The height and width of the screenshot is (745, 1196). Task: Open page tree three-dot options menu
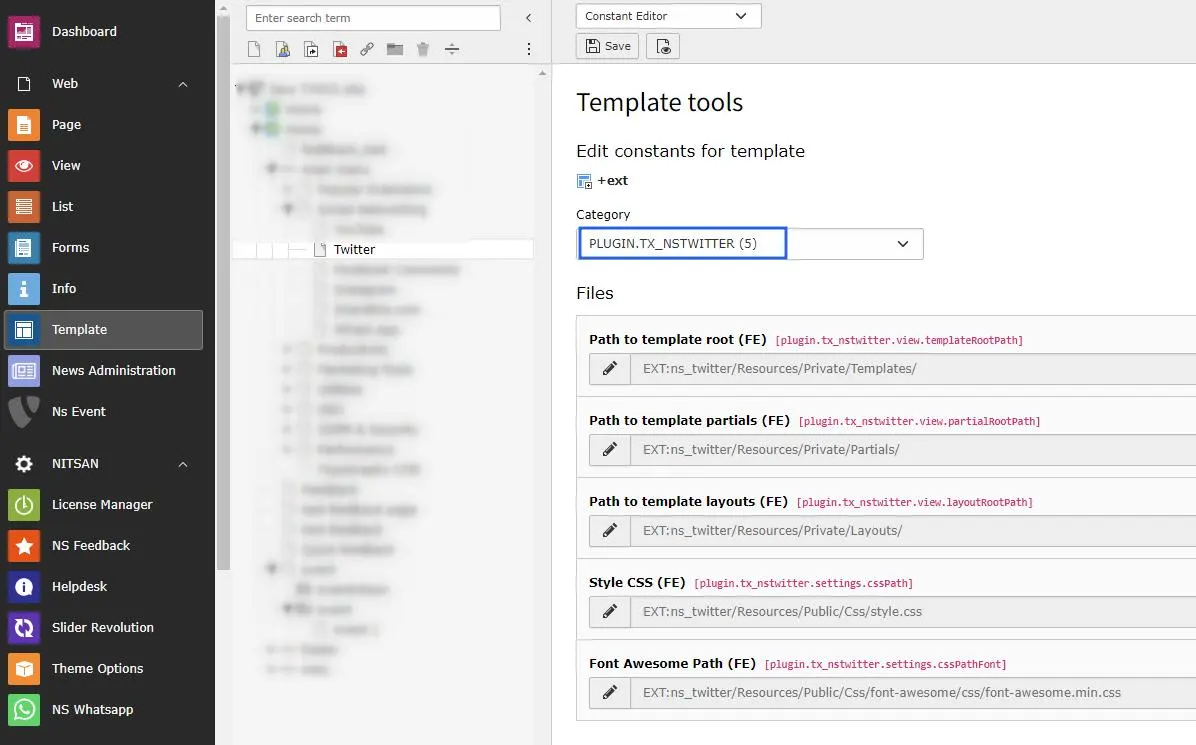(529, 50)
